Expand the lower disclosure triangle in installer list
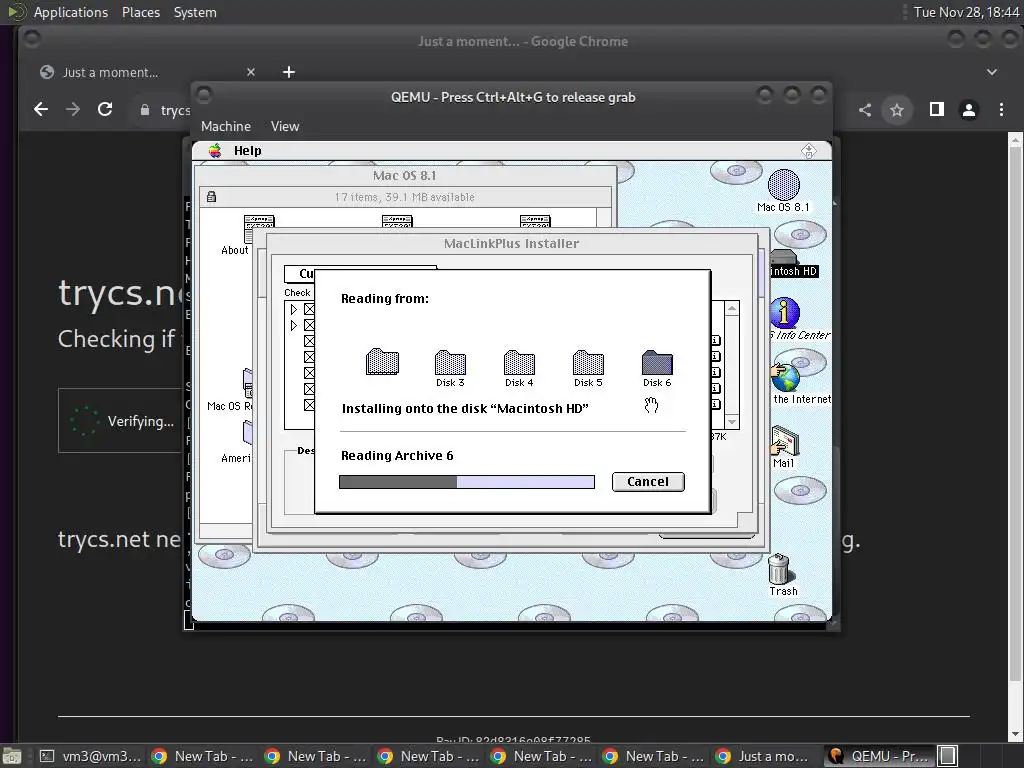1024x768 pixels. [294, 325]
